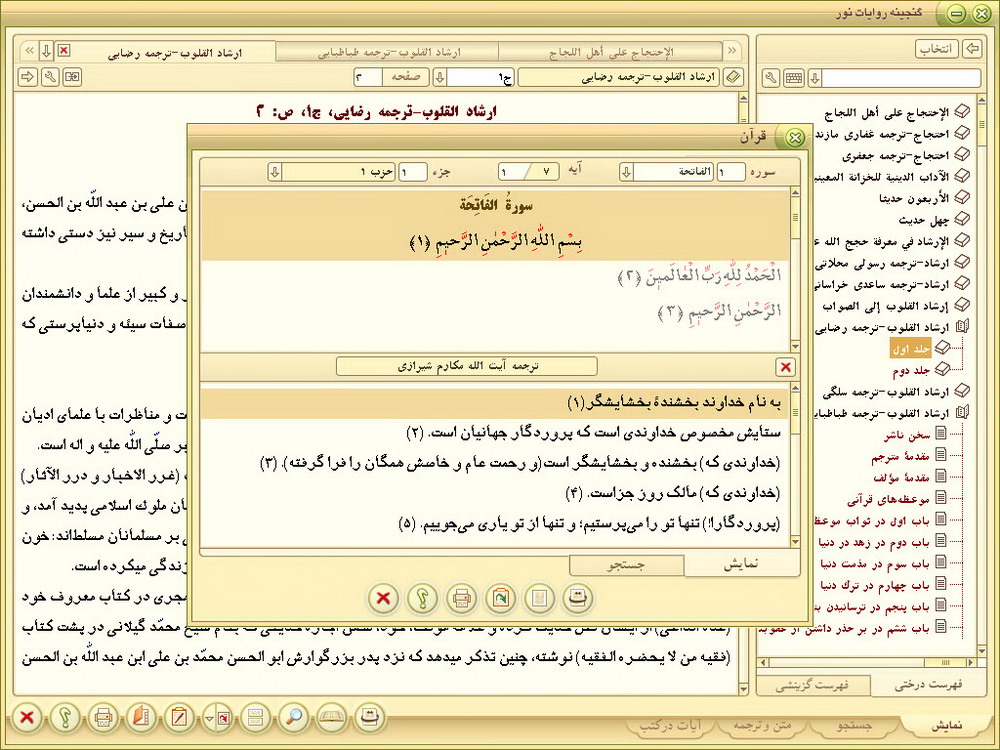Click the back arrow icon at library panel top
This screenshot has height=750, width=1000.
click(x=972, y=48)
